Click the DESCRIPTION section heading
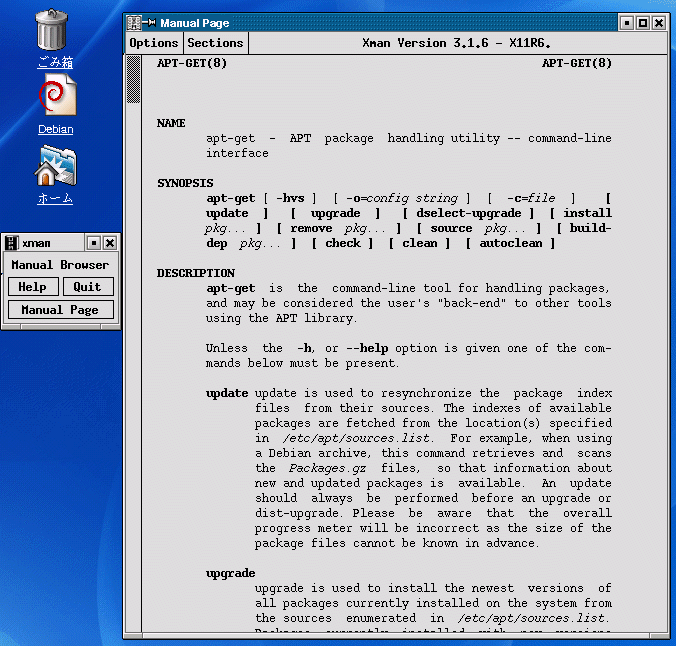Viewport: 676px width, 646px height. click(x=196, y=273)
